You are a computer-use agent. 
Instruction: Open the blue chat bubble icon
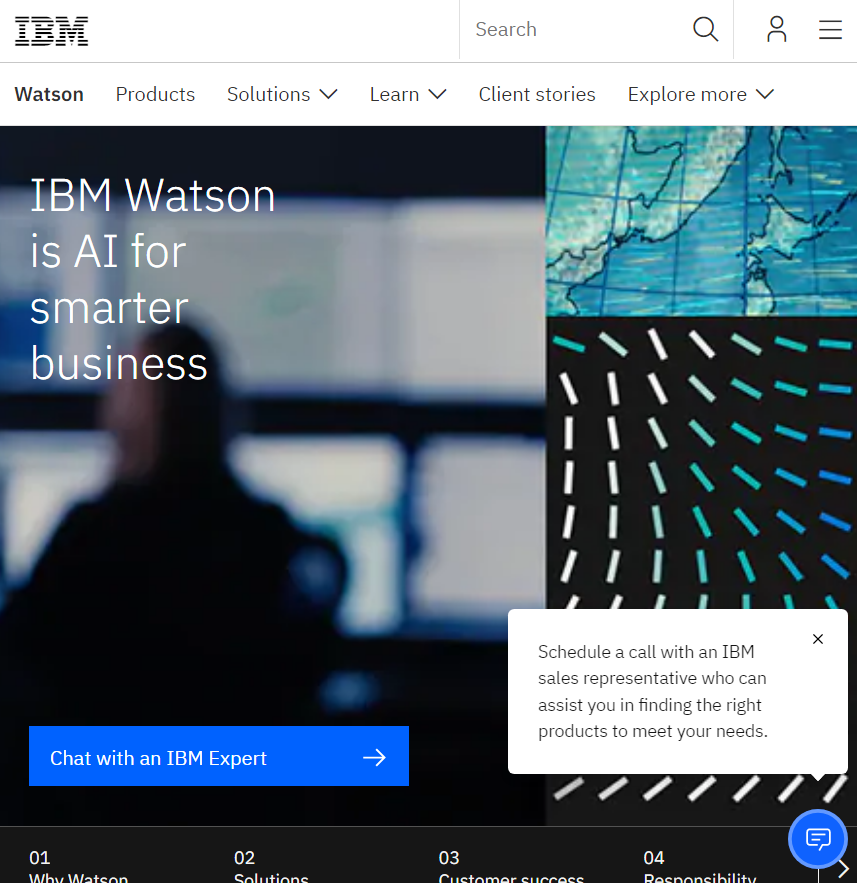[818, 839]
